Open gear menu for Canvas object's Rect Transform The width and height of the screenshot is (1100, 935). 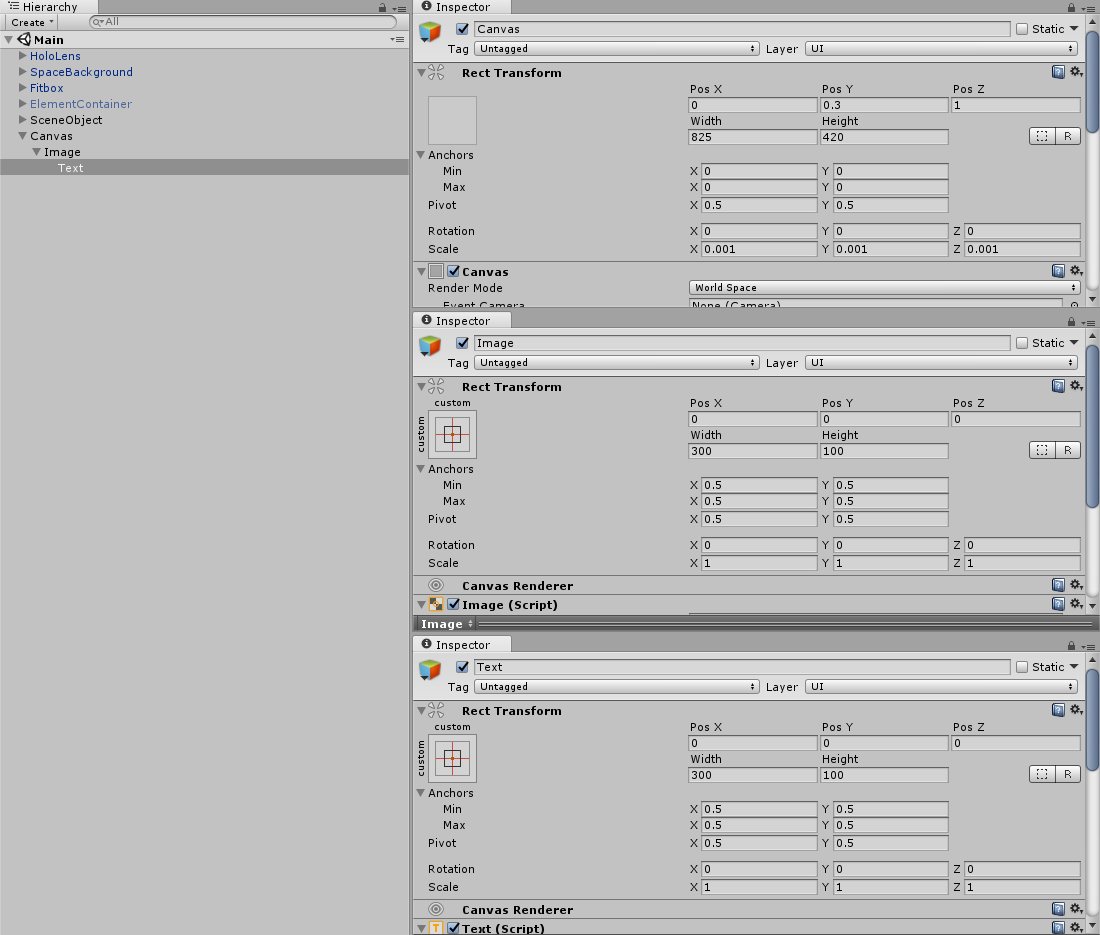point(1076,72)
